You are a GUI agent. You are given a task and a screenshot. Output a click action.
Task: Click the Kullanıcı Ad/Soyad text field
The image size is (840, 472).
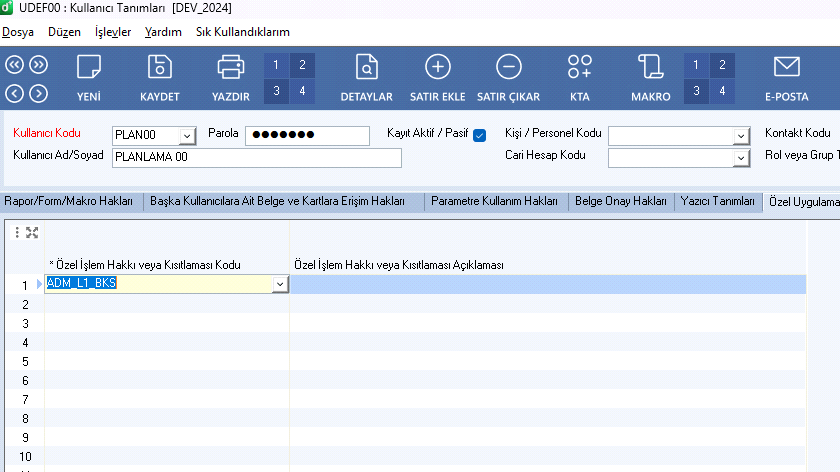256,157
